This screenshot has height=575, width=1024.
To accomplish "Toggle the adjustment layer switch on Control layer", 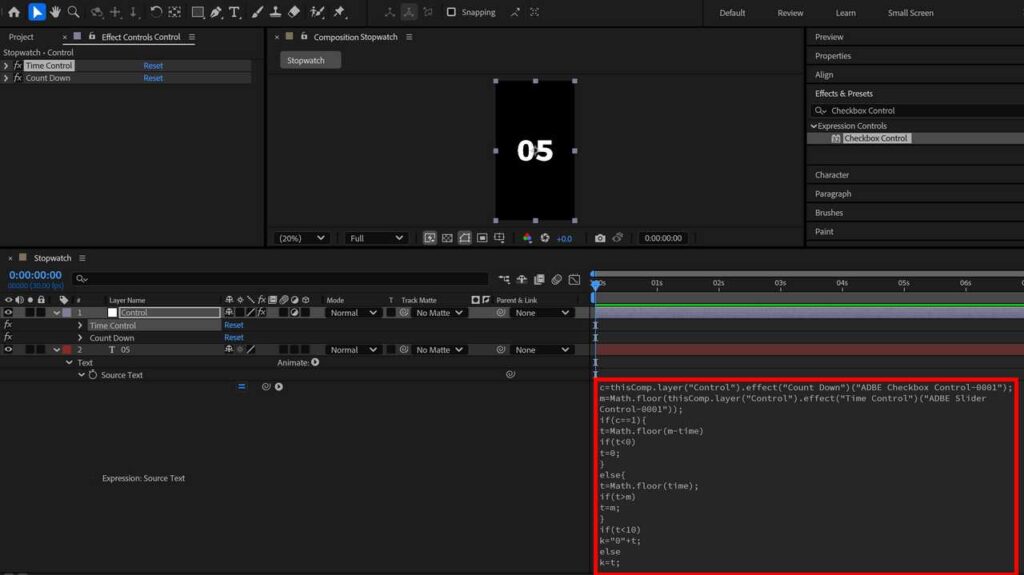I will point(295,312).
